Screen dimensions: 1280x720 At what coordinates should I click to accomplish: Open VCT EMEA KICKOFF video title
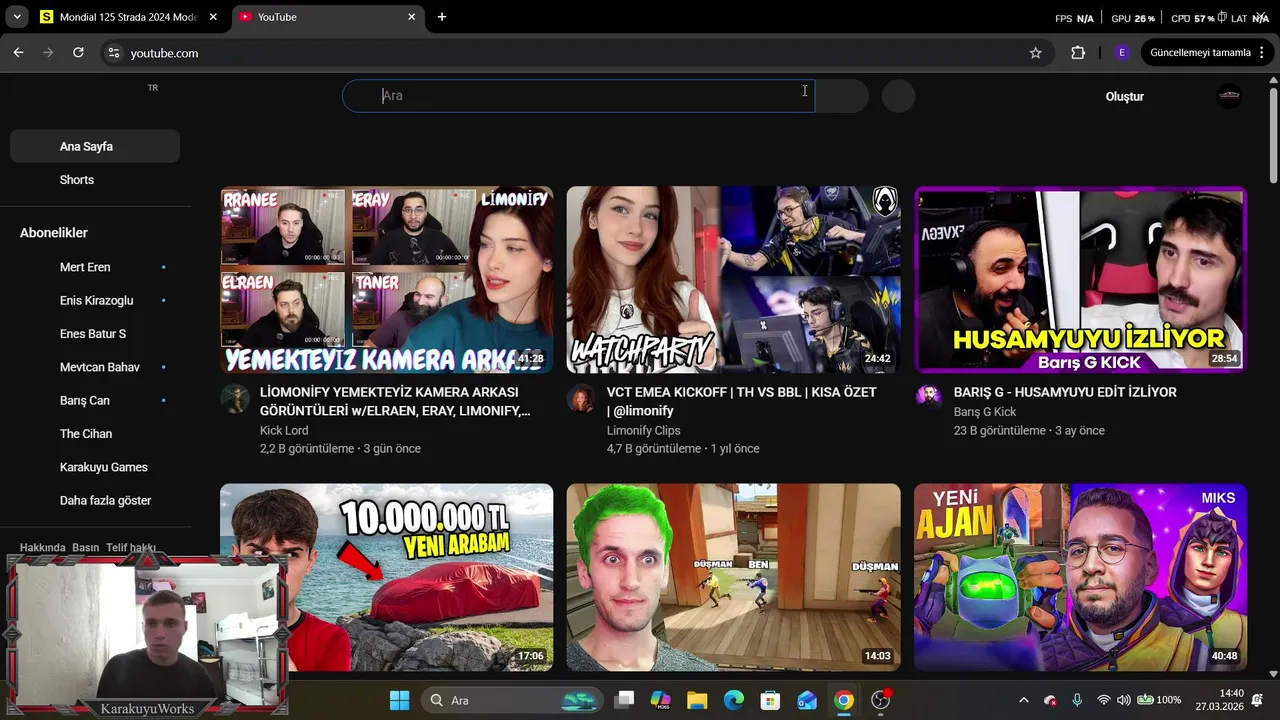741,402
